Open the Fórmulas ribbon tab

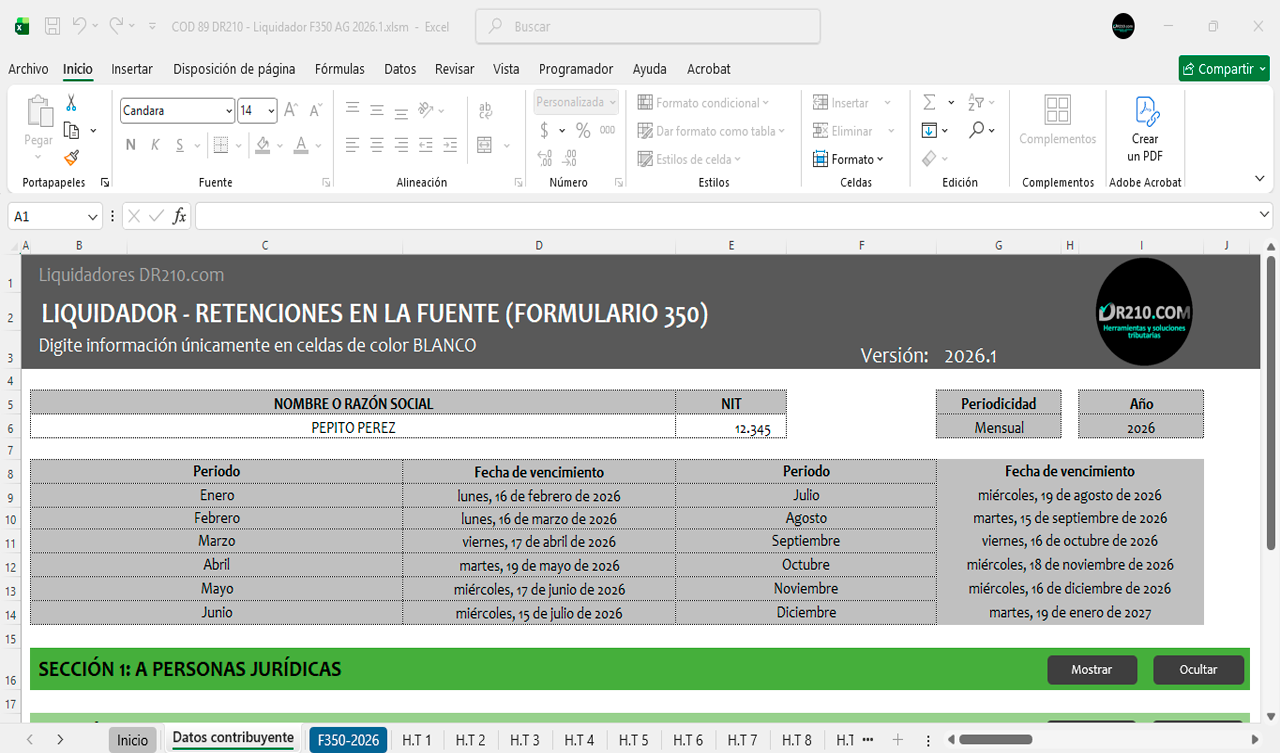coord(340,69)
